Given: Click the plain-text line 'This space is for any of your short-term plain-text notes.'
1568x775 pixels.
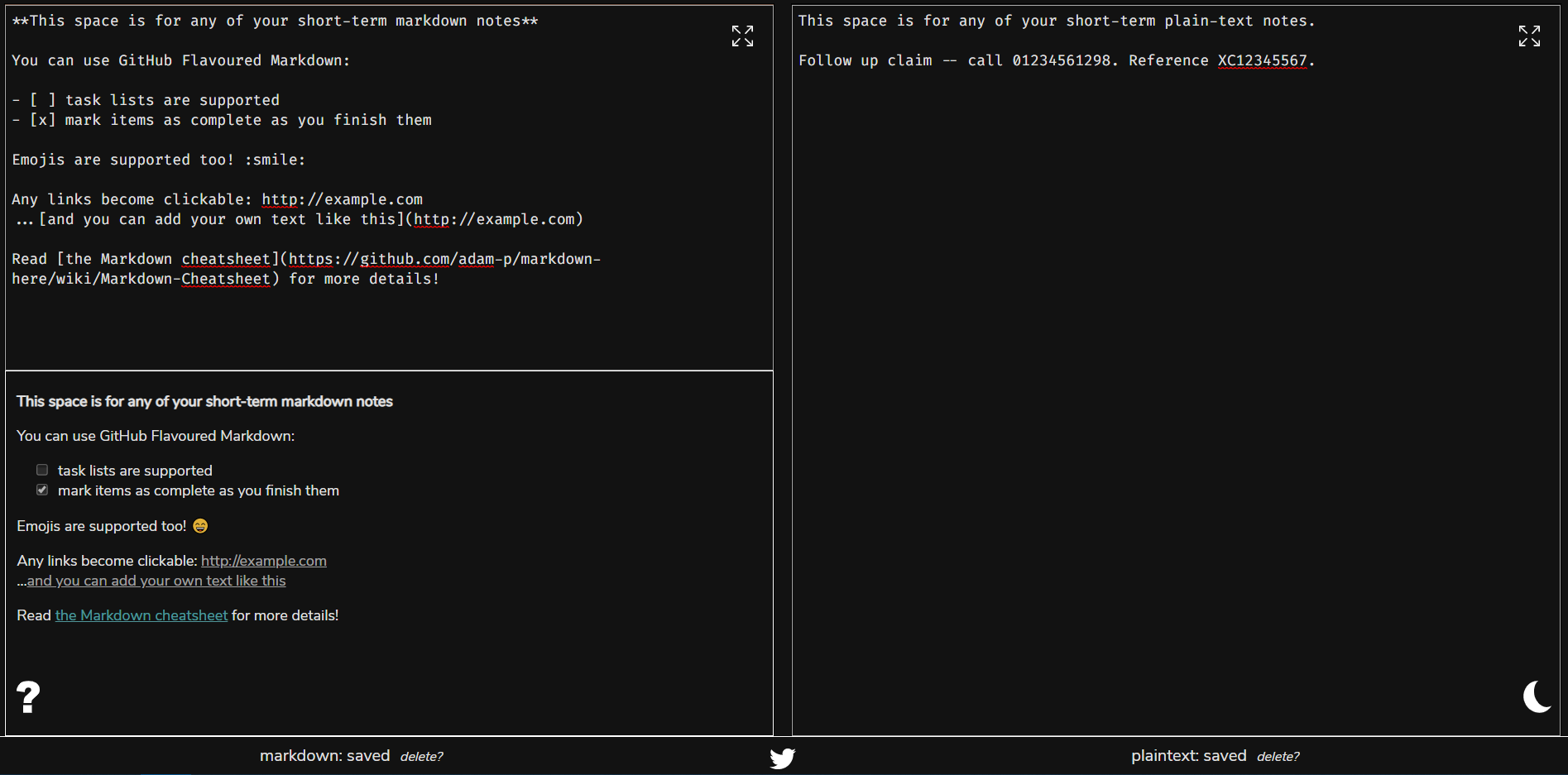Looking at the screenshot, I should click(1057, 21).
